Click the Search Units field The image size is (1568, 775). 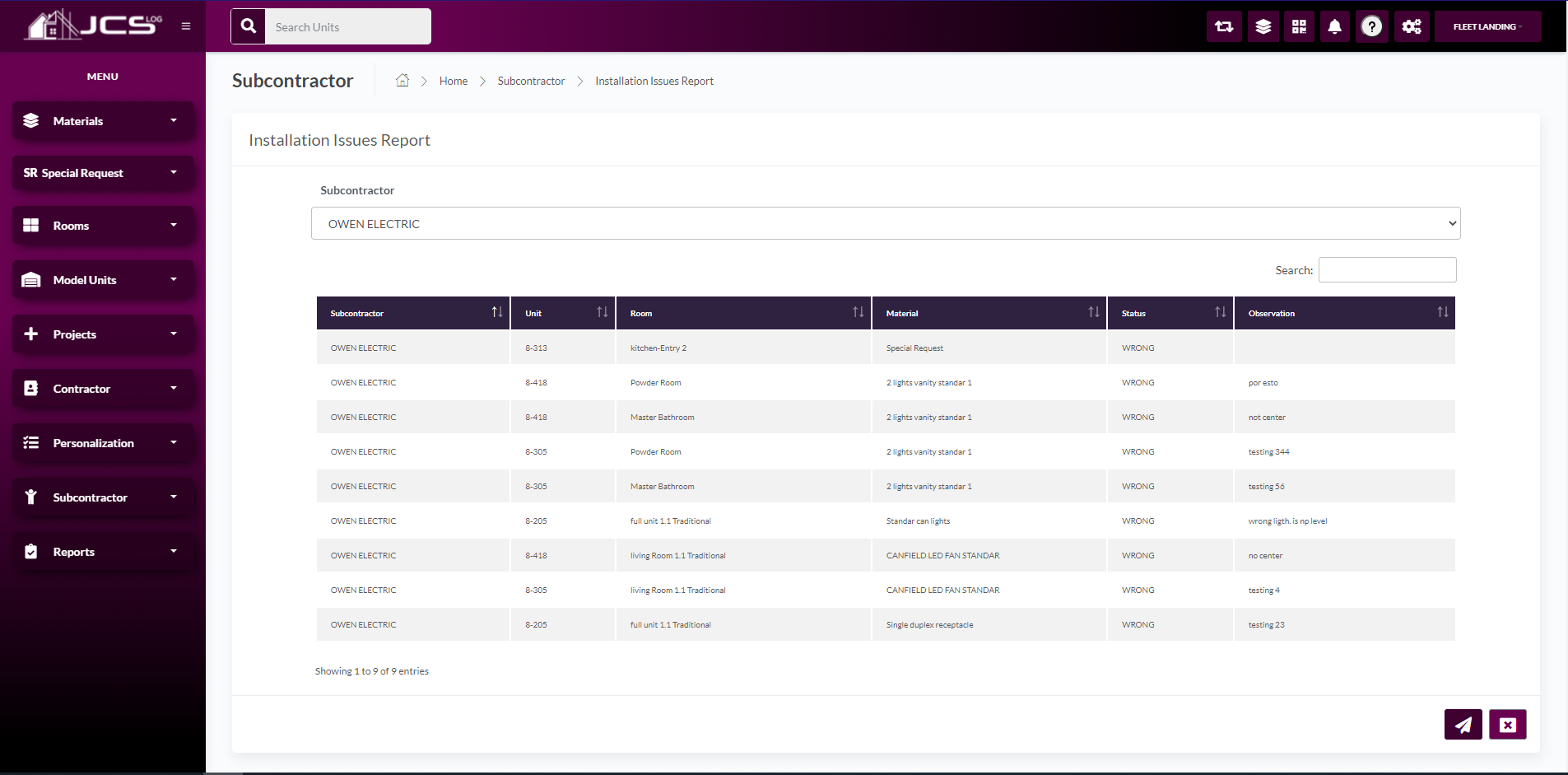click(x=347, y=27)
